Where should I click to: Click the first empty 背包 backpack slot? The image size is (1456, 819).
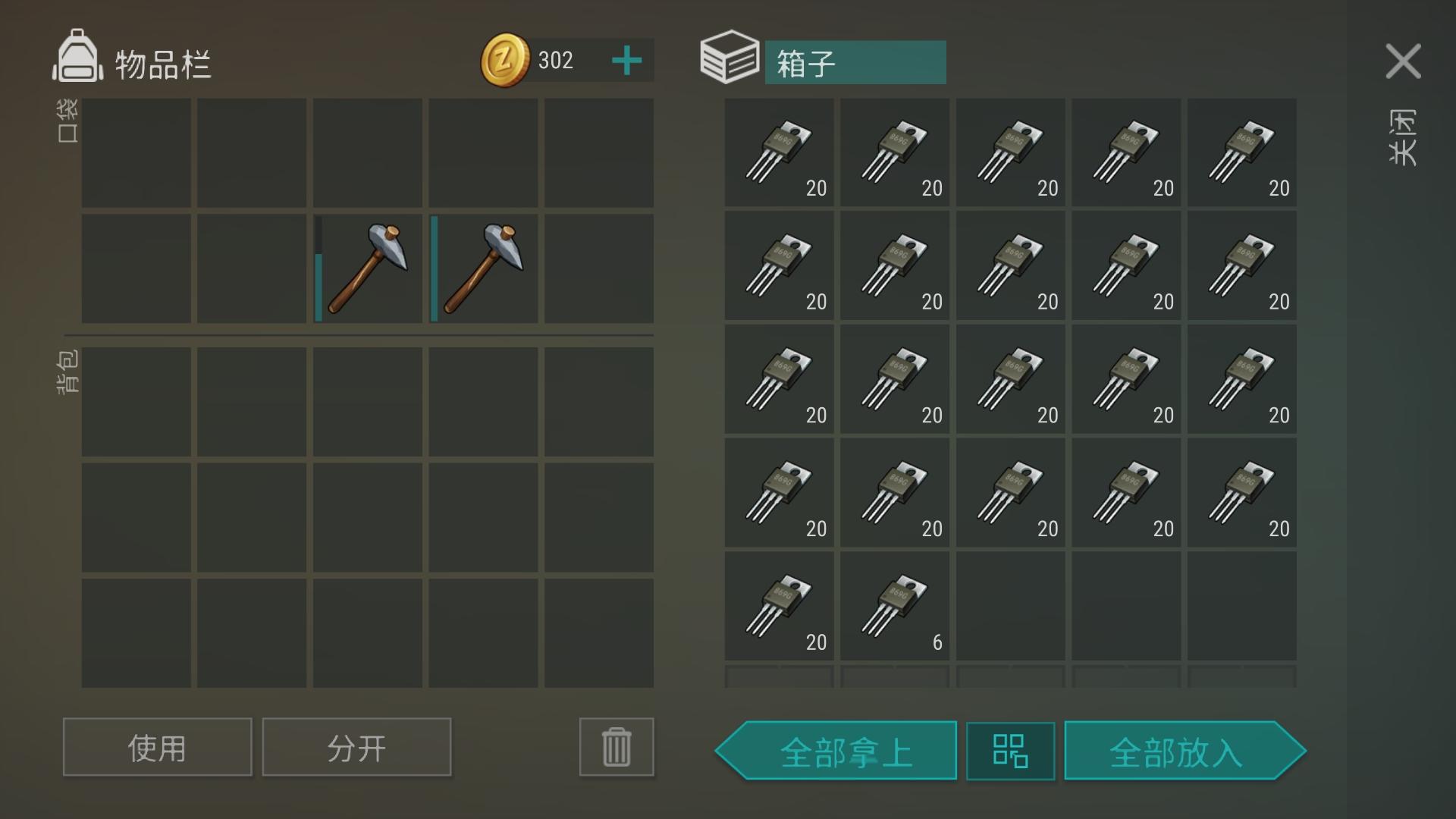click(x=136, y=402)
